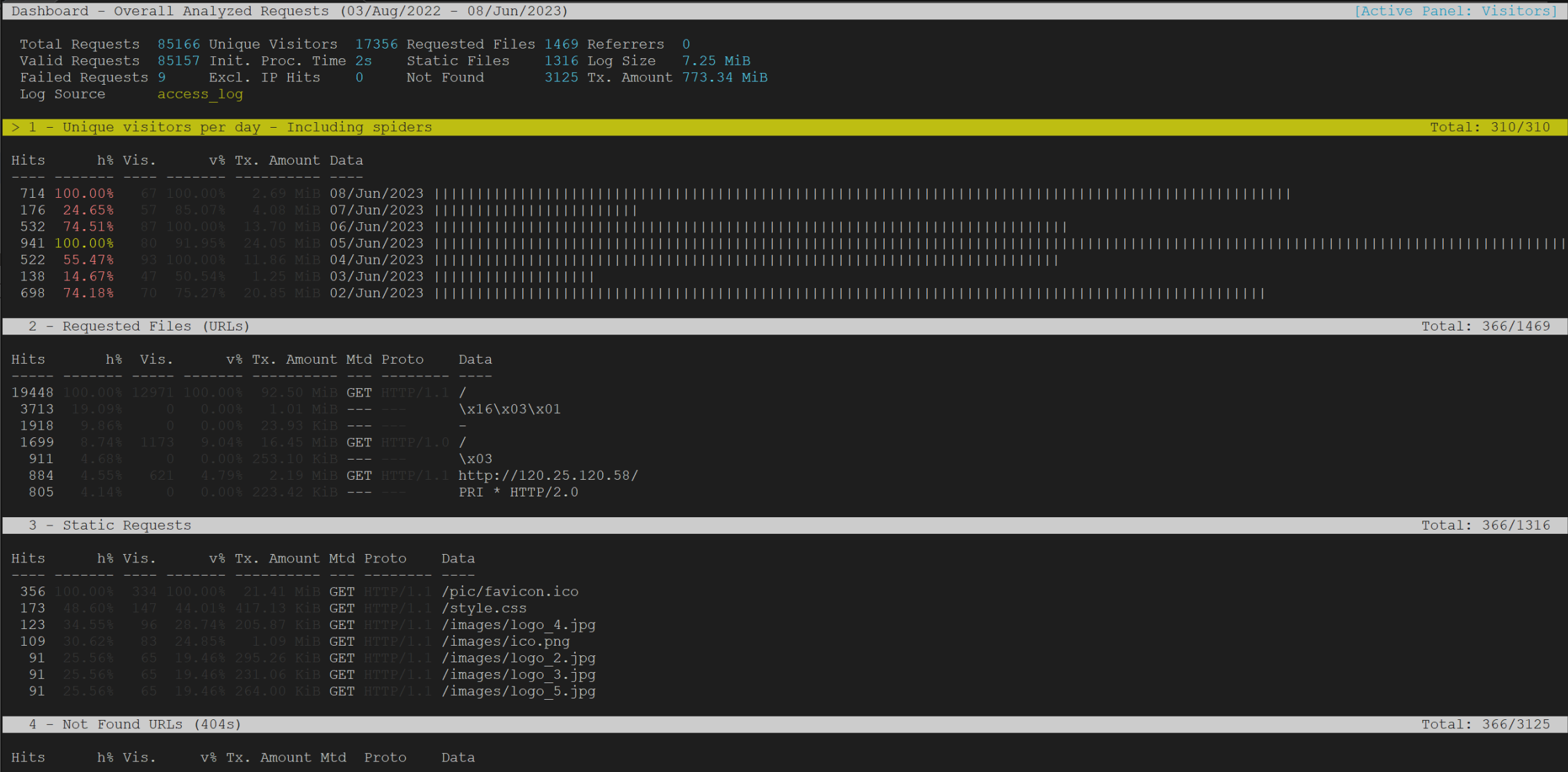Click the Data column header in Not Found panel
1568x772 pixels.
[458, 758]
